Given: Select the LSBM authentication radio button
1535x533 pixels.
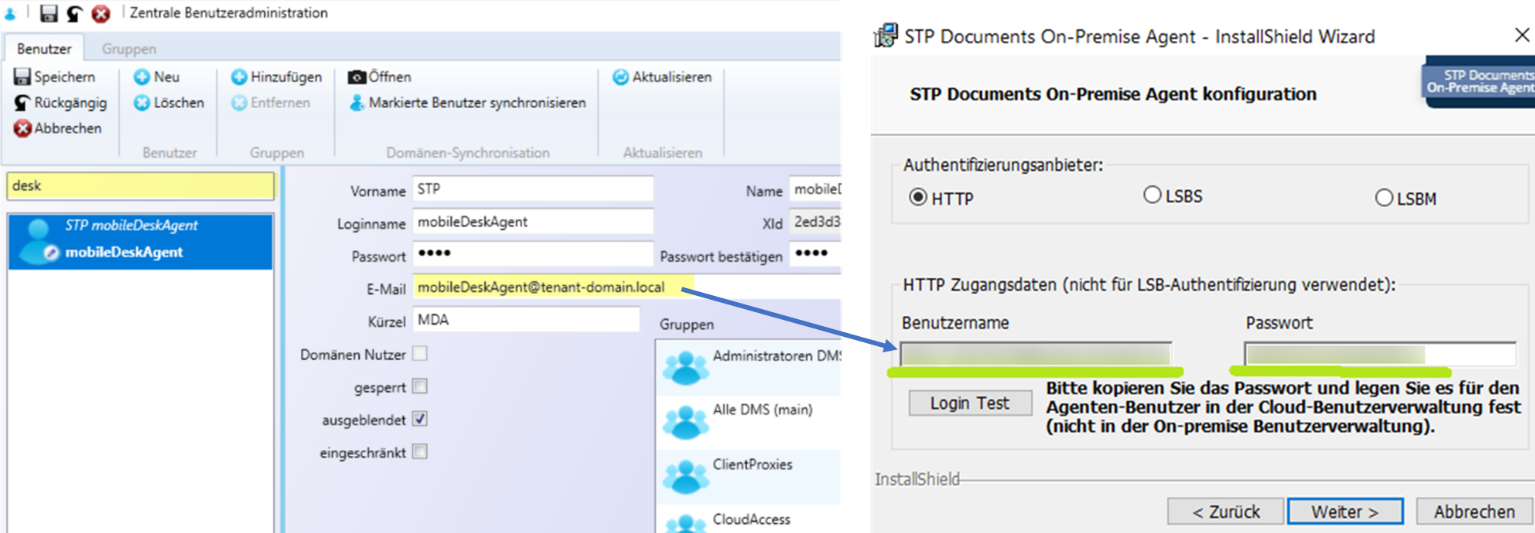Looking at the screenshot, I should 1384,198.
